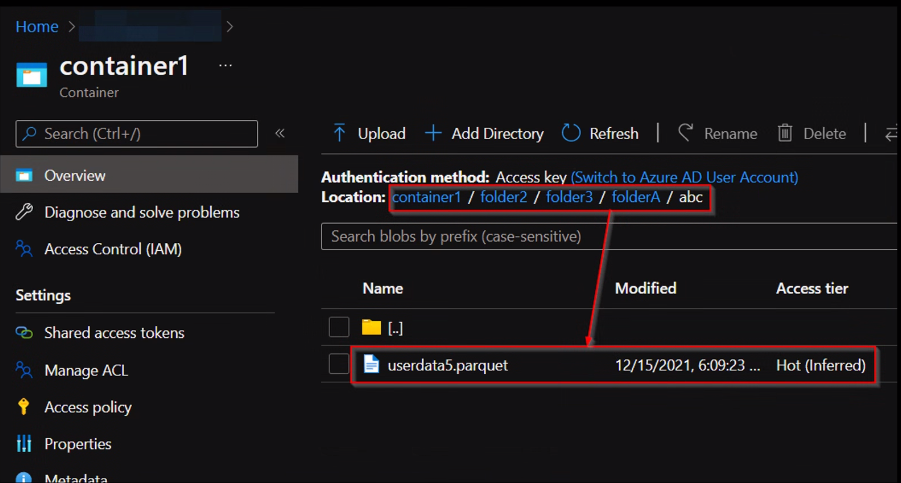The image size is (901, 483).
Task: Click the Refresh button label
Action: [x=614, y=134]
